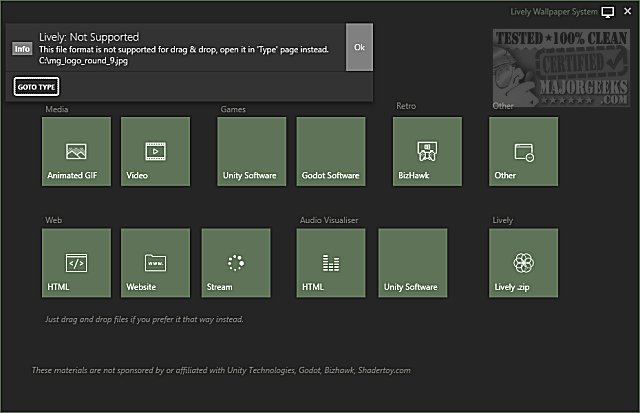Select HTML under Audio Visualiser
This screenshot has width=640, height=413.
(x=331, y=263)
